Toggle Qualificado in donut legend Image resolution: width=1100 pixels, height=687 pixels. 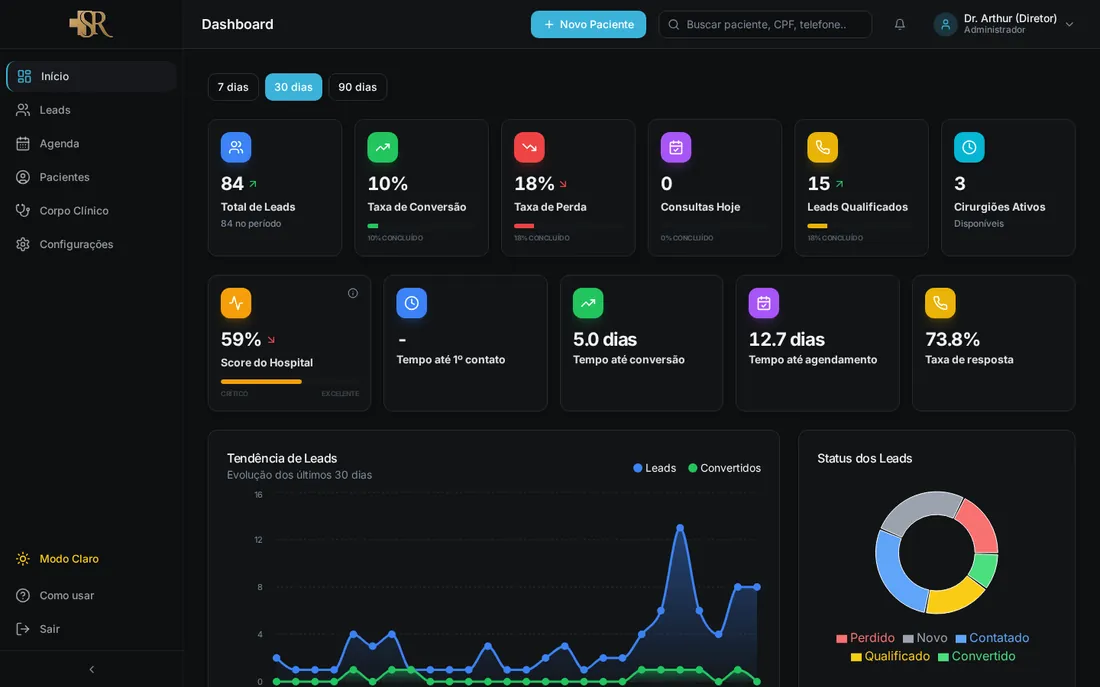[x=890, y=656]
